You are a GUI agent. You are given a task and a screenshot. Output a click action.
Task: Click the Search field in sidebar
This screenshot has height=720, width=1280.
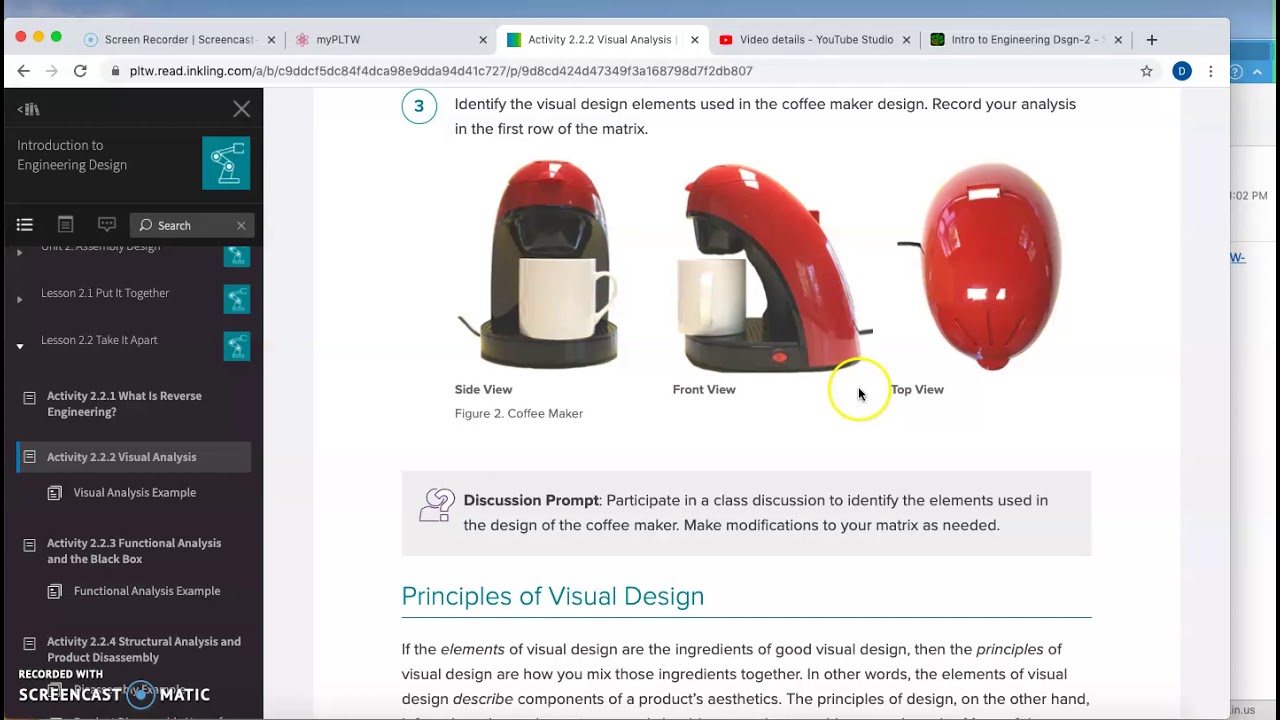[x=192, y=226]
